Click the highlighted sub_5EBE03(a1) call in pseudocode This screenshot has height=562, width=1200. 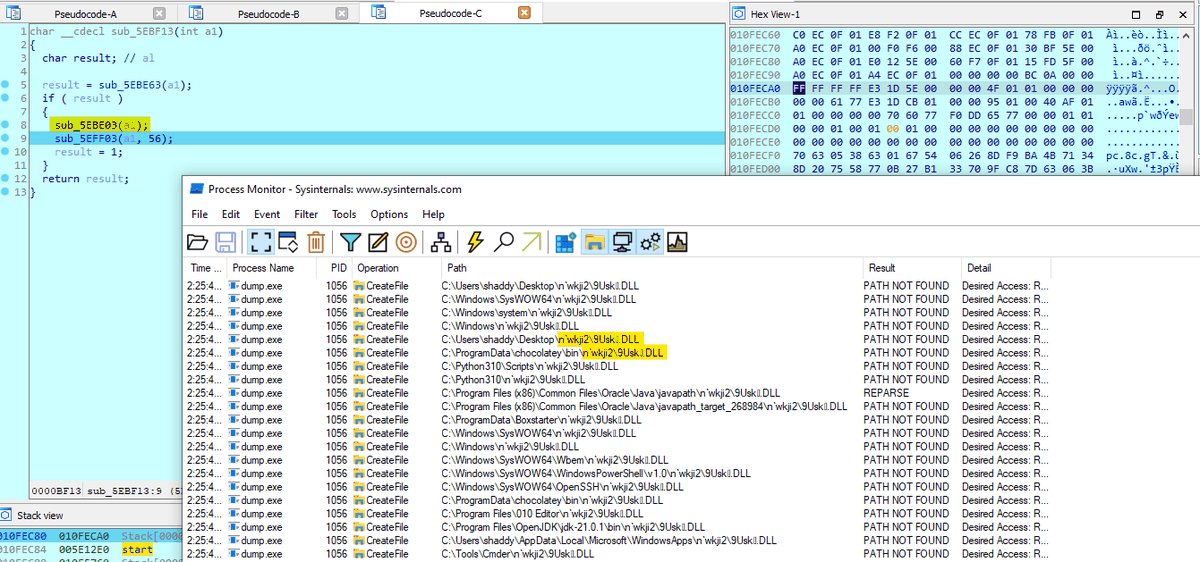click(101, 125)
